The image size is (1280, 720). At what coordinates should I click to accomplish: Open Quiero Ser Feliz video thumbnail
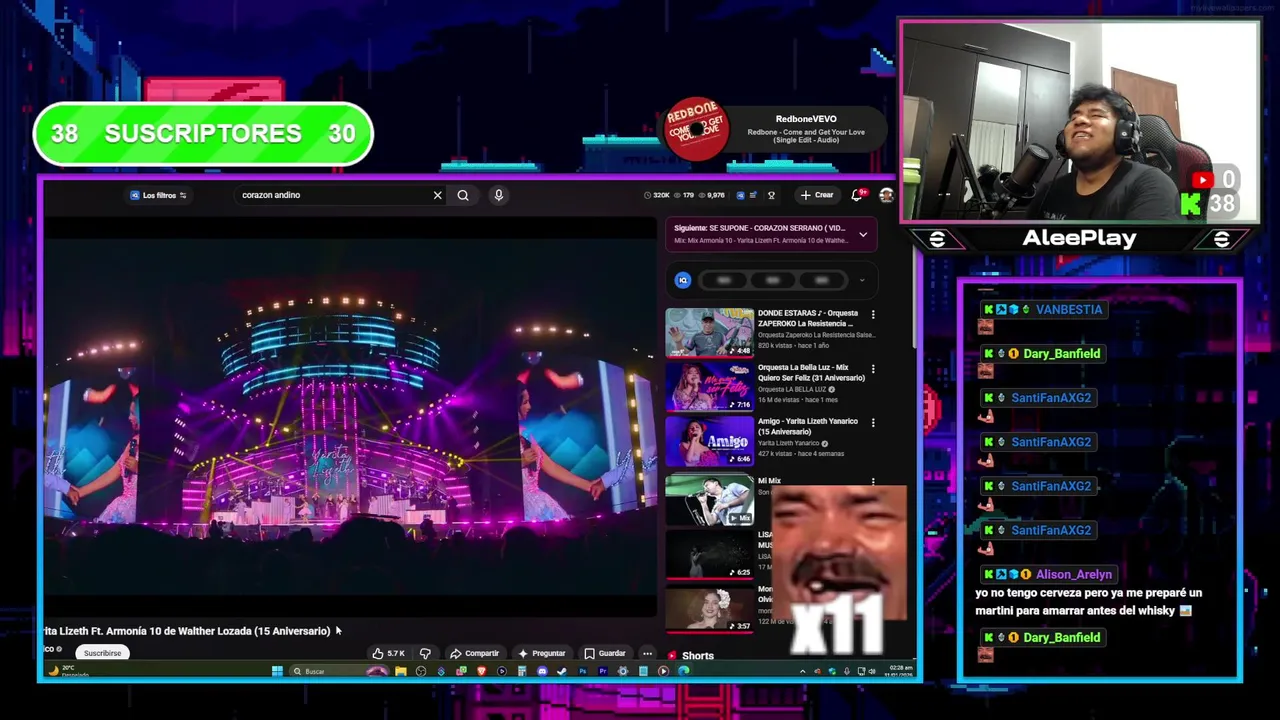click(710, 387)
